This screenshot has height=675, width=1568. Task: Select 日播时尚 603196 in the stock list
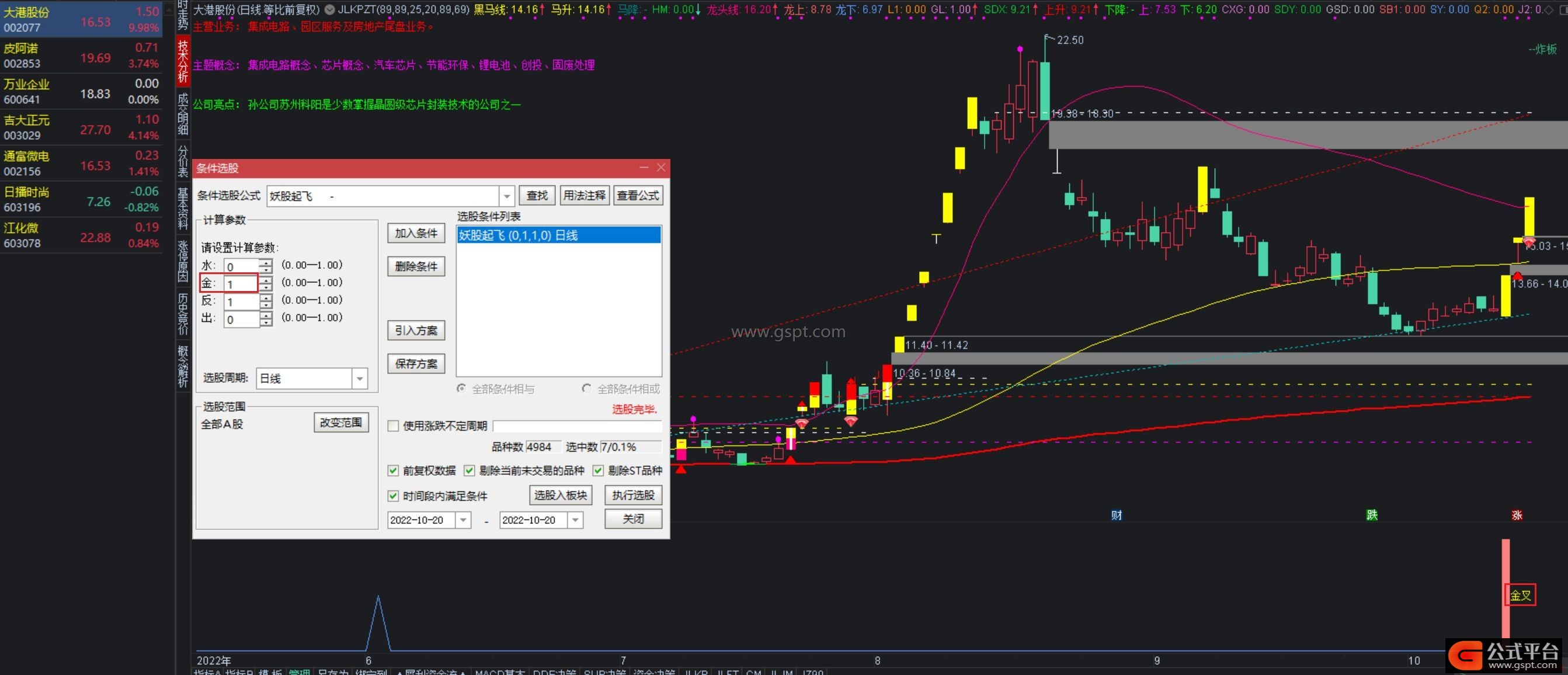coord(82,199)
